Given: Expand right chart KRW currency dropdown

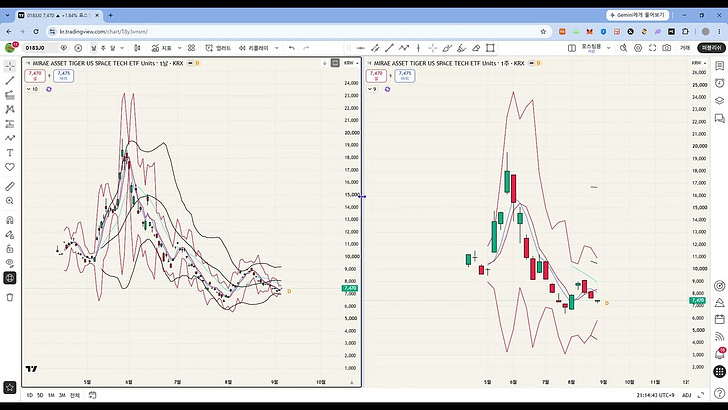Looking at the screenshot, I should coord(699,63).
